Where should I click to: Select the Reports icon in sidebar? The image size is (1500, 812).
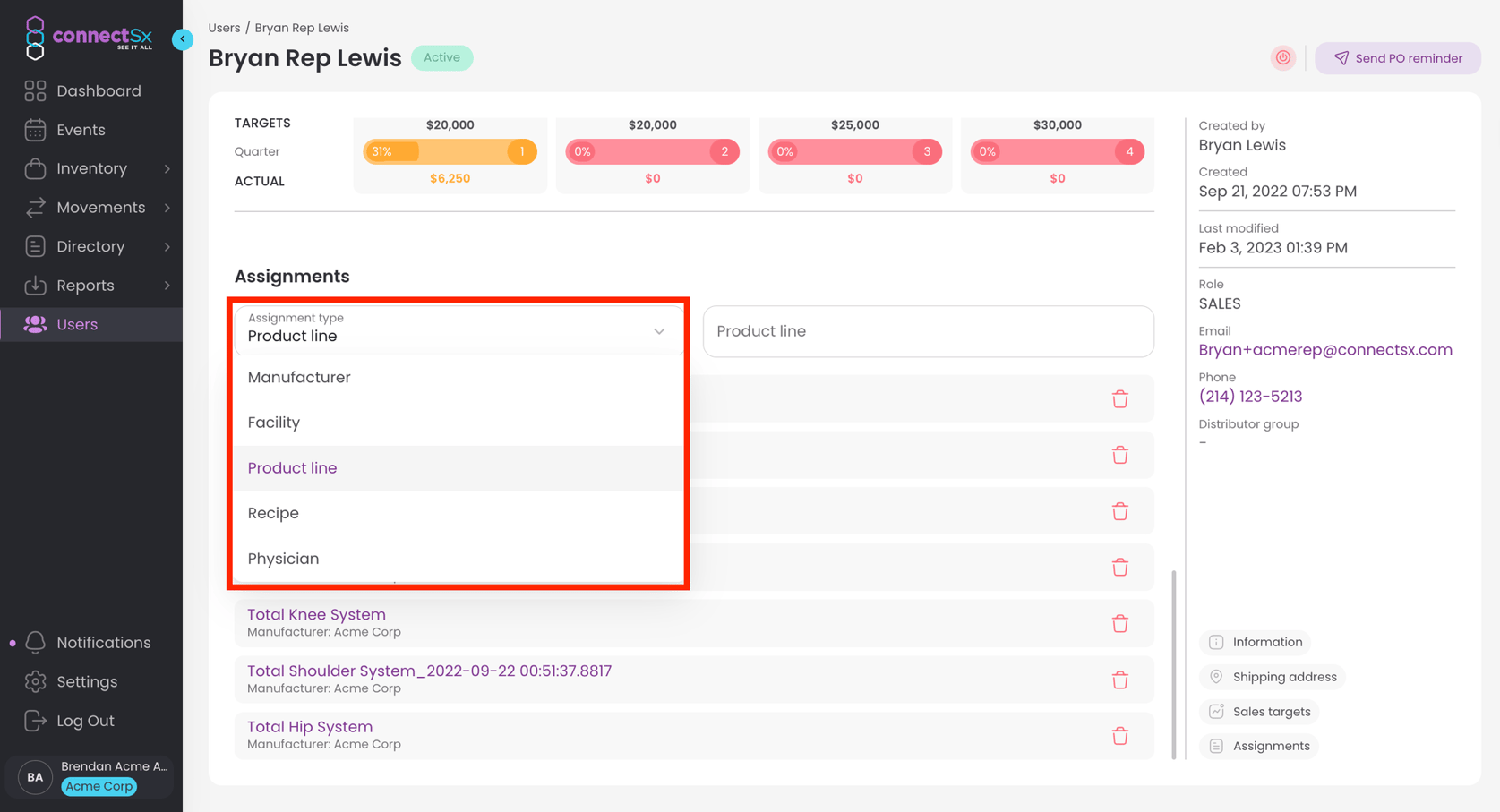tap(34, 285)
